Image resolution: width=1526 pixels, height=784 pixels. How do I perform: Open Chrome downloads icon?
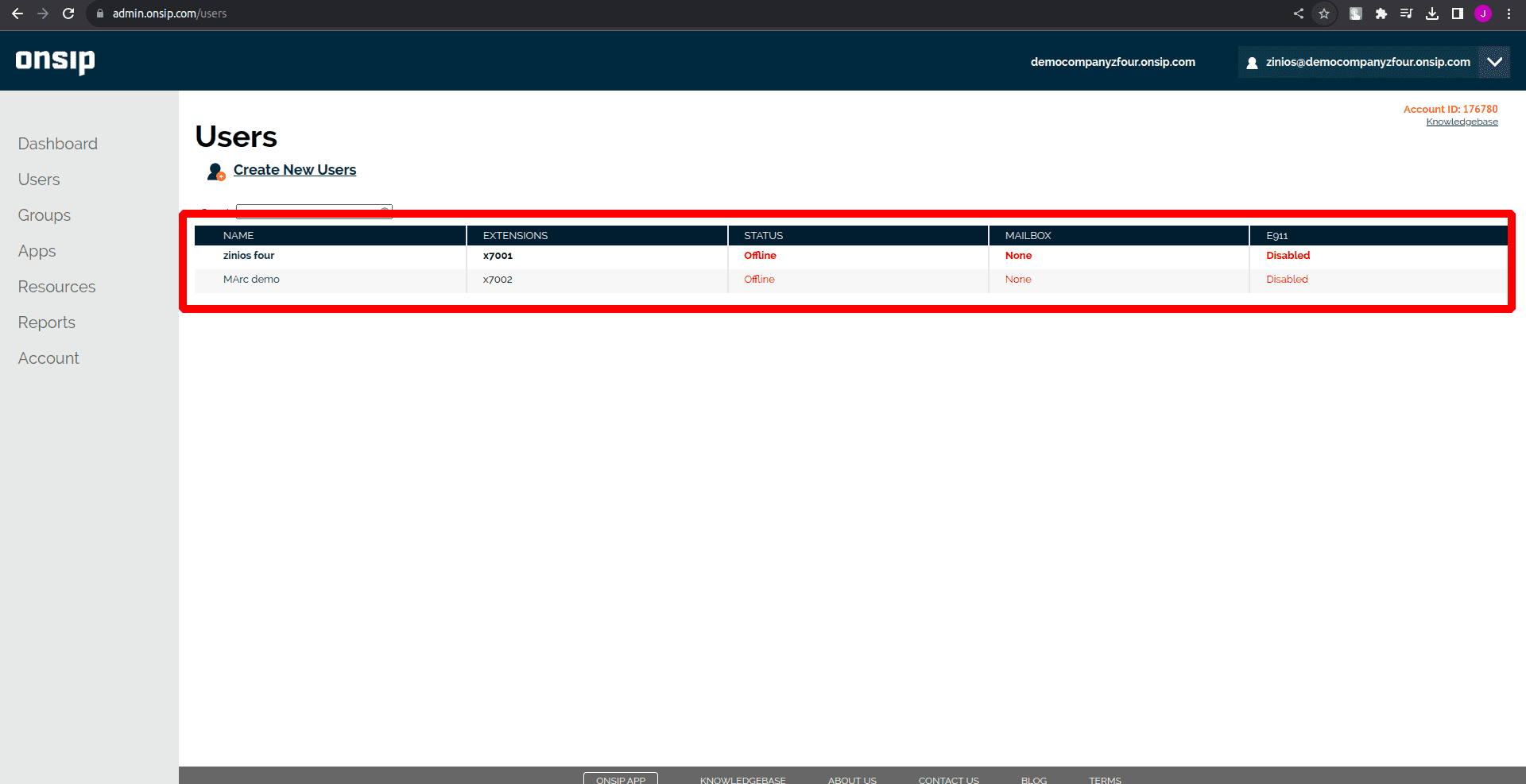click(1432, 14)
